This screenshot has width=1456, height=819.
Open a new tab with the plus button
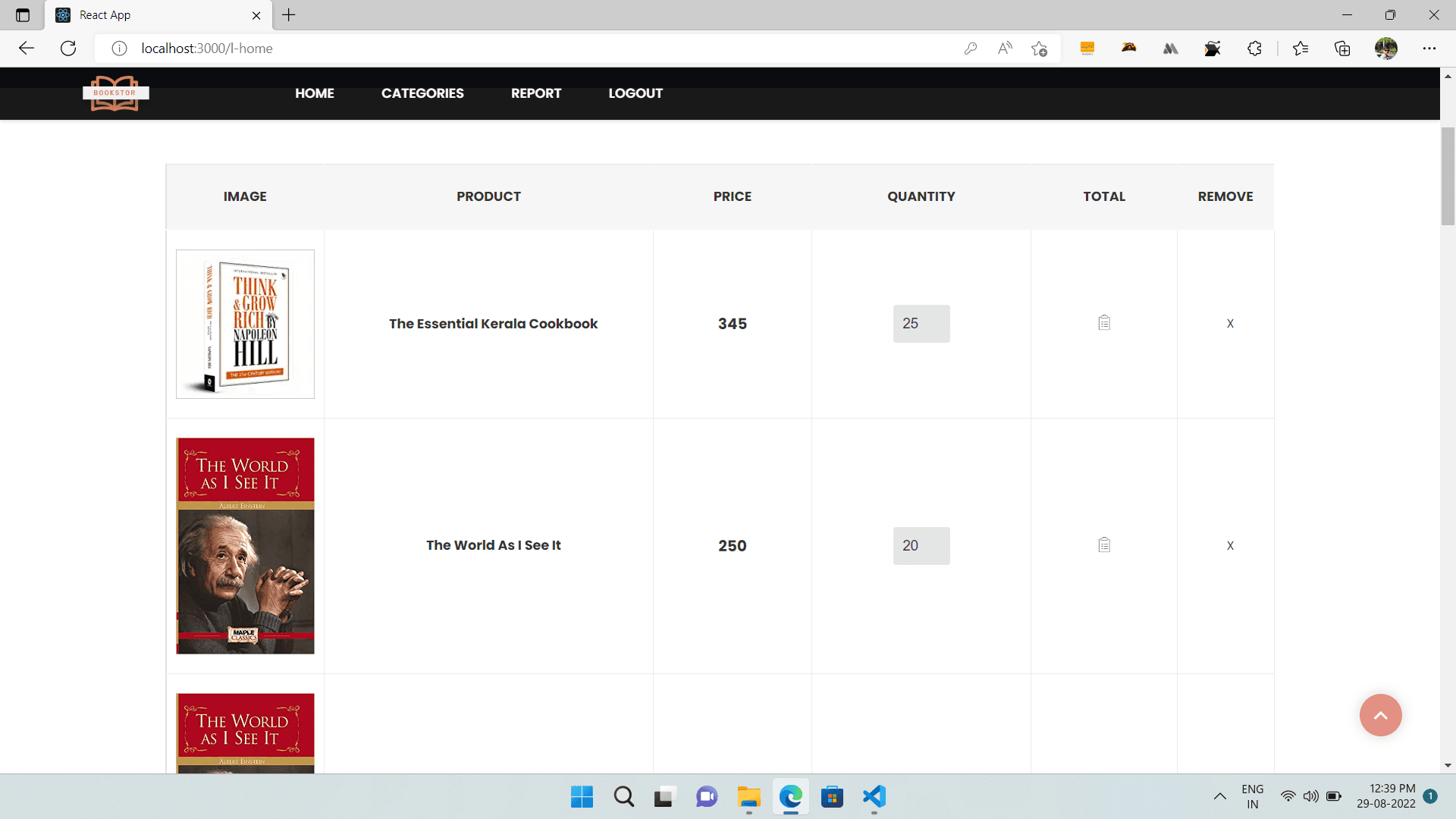289,15
